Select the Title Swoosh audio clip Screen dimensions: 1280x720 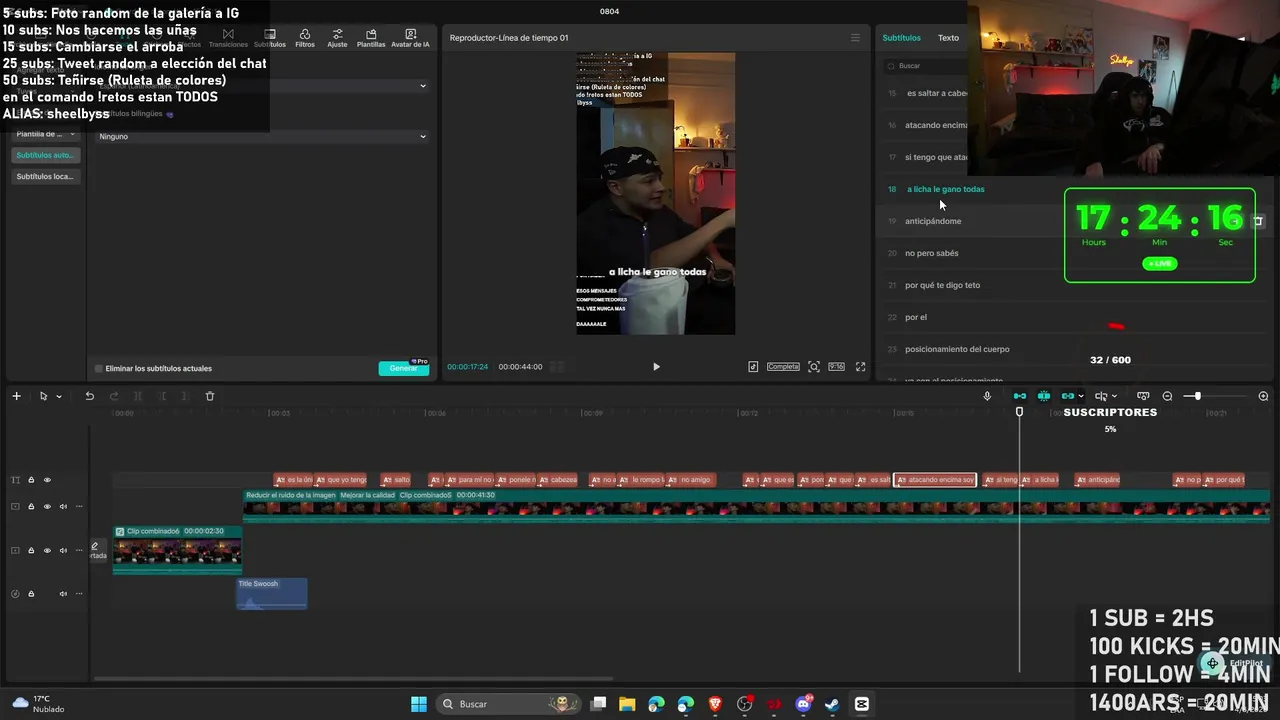272,593
